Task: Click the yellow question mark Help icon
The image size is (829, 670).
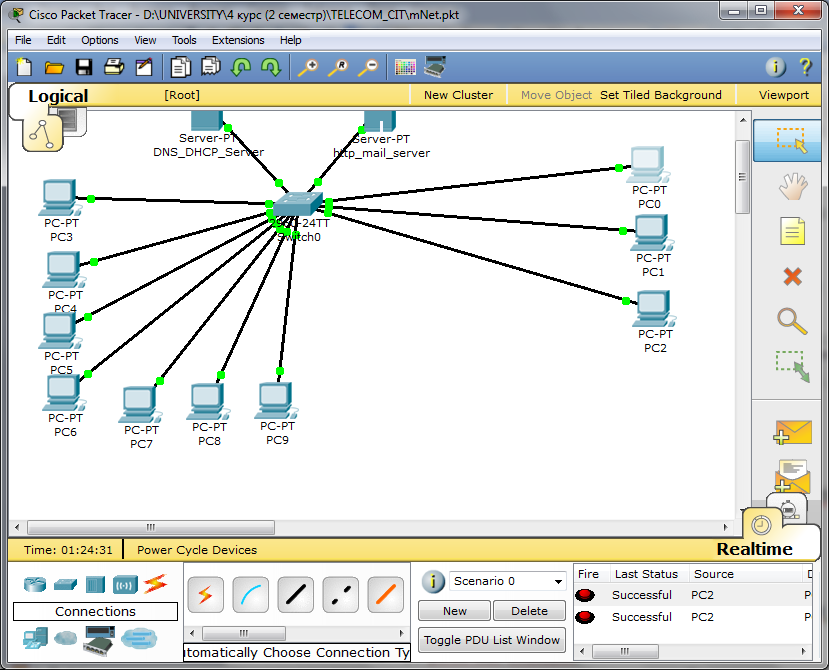Action: click(805, 67)
